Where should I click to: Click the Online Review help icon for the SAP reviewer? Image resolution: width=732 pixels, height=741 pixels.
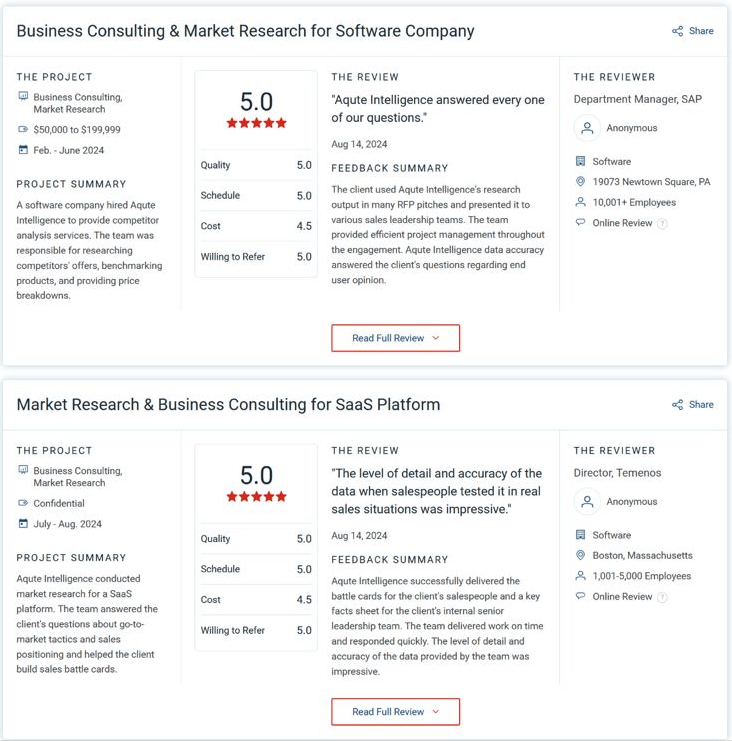(662, 223)
